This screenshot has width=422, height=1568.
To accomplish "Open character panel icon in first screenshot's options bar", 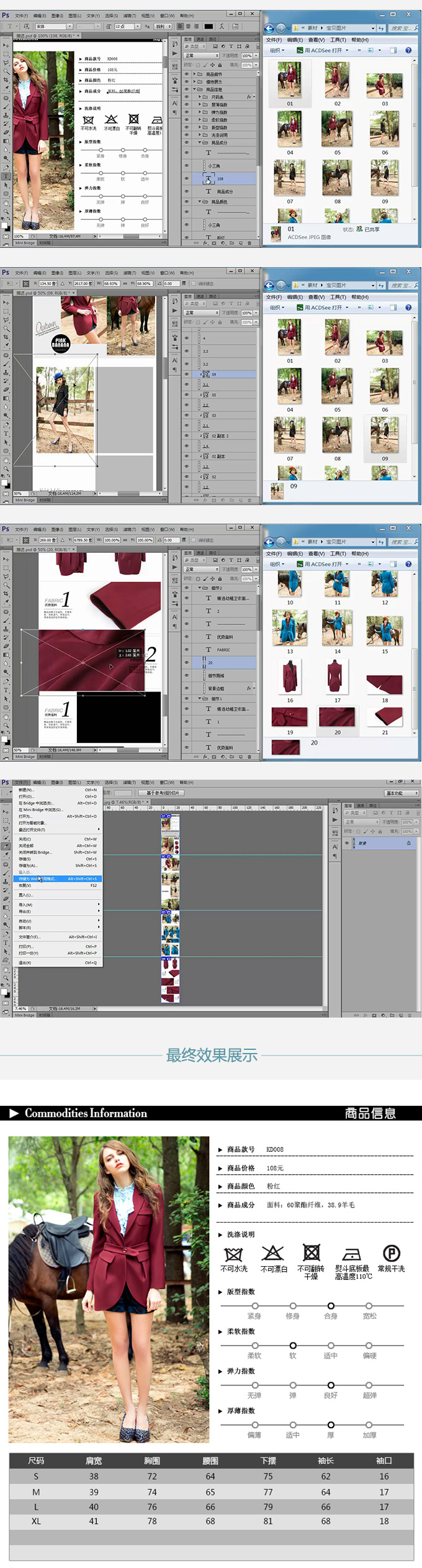I will tap(236, 26).
